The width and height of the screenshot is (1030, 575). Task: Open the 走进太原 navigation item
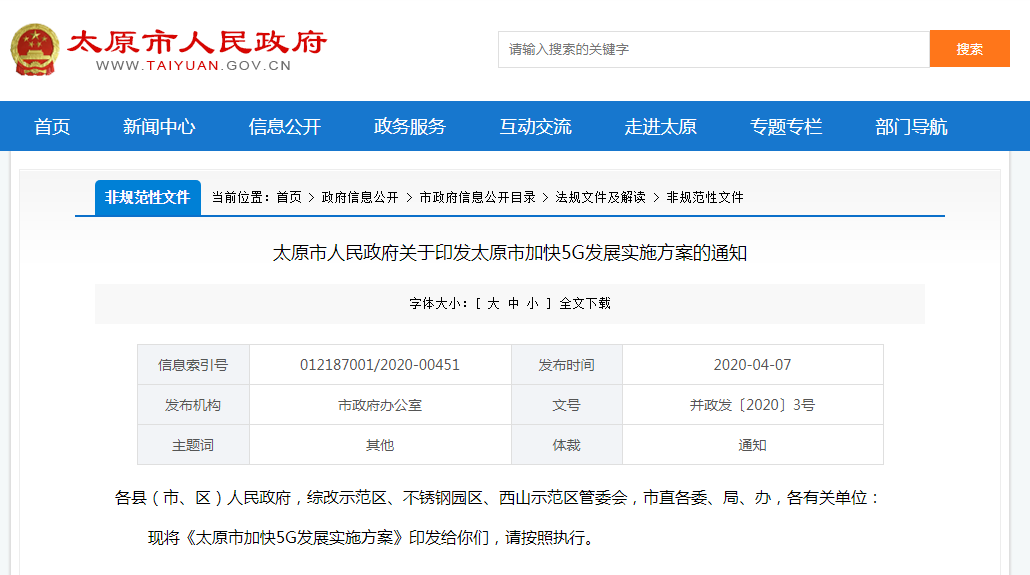660,126
